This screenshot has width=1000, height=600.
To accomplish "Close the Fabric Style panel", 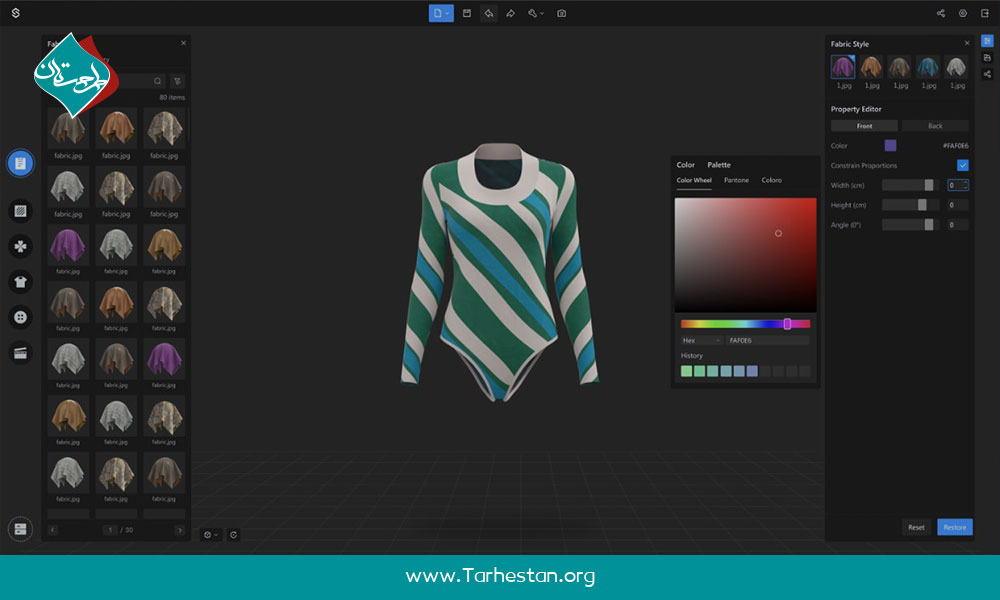I will click(967, 43).
